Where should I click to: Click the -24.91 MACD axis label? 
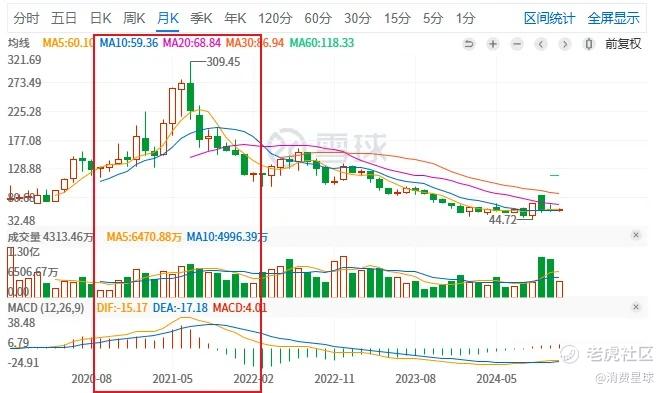pos(23,363)
